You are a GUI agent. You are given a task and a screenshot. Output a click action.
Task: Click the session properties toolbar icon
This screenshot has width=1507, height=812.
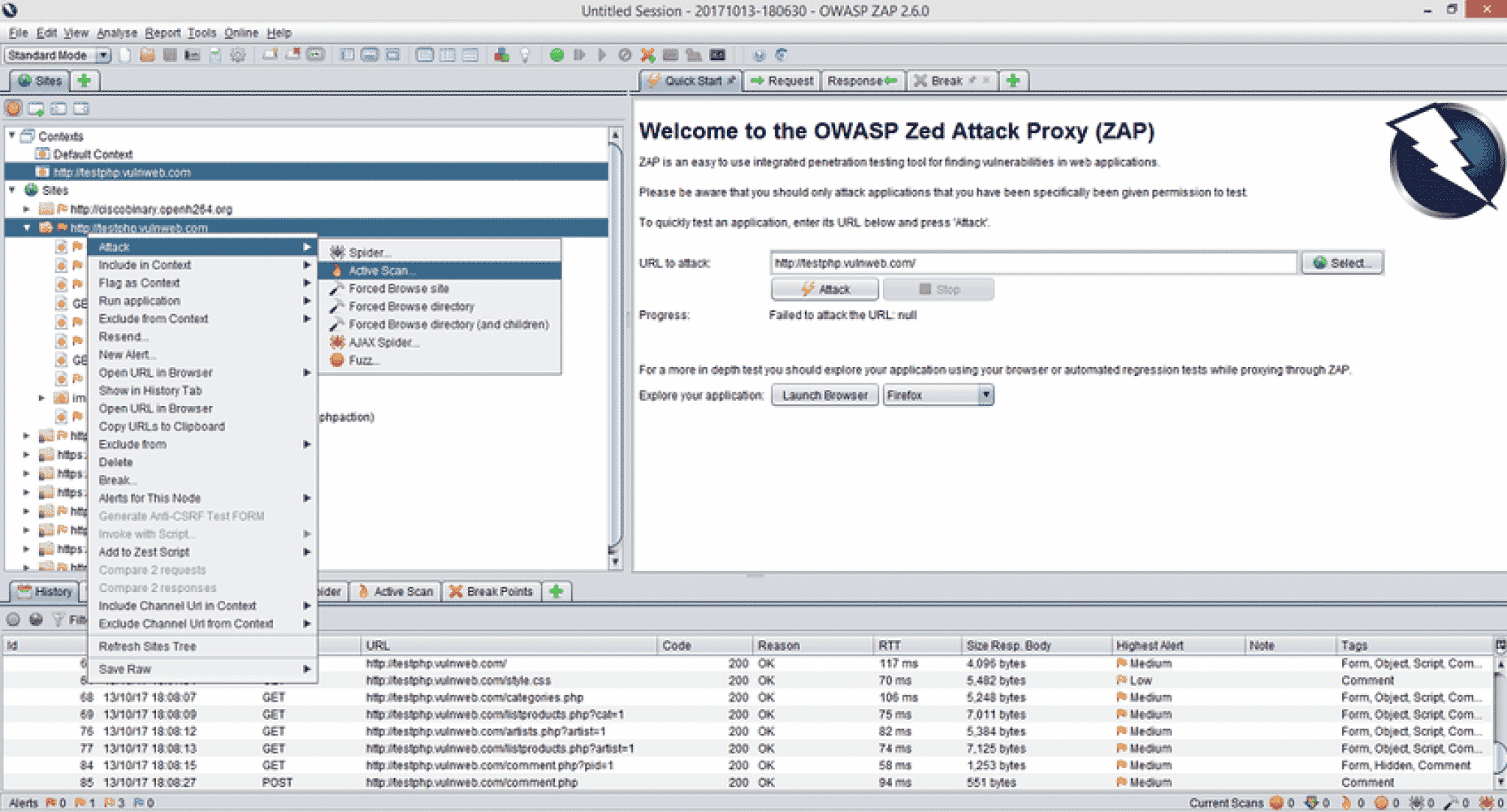point(215,55)
